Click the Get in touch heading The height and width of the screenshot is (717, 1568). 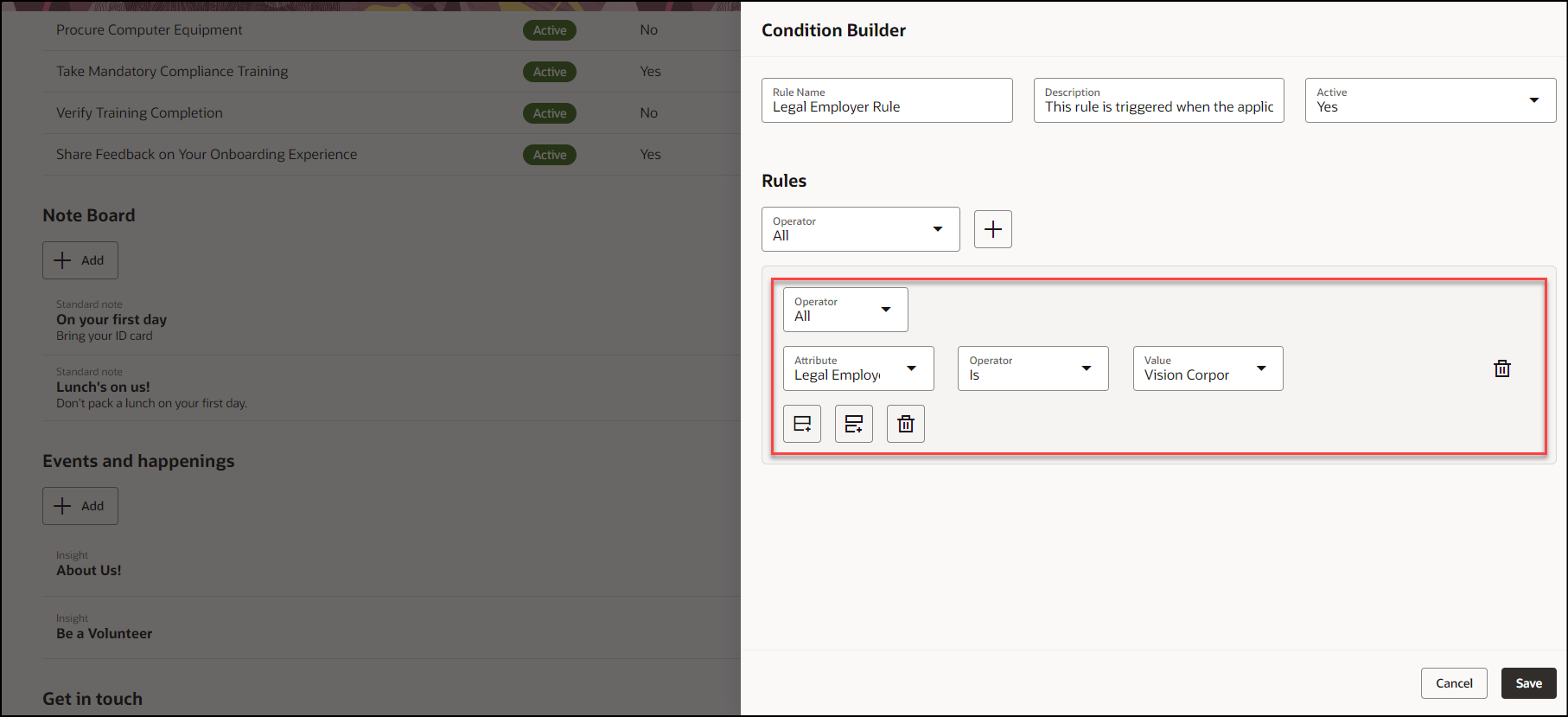click(x=92, y=699)
